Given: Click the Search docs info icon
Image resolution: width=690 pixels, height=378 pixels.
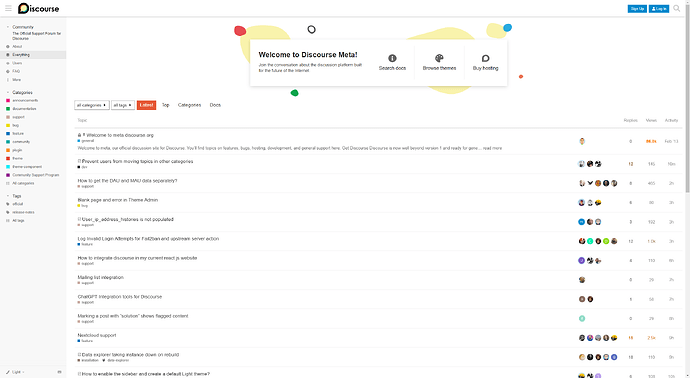Looking at the screenshot, I should coord(392,58).
